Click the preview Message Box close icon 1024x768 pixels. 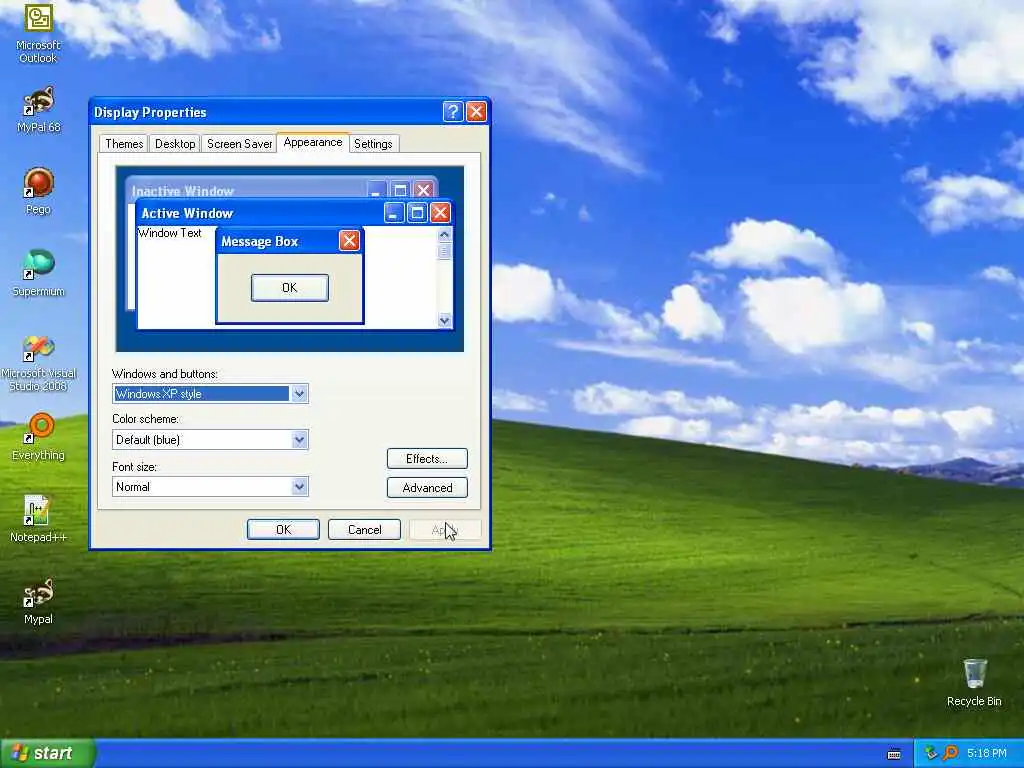tap(349, 241)
